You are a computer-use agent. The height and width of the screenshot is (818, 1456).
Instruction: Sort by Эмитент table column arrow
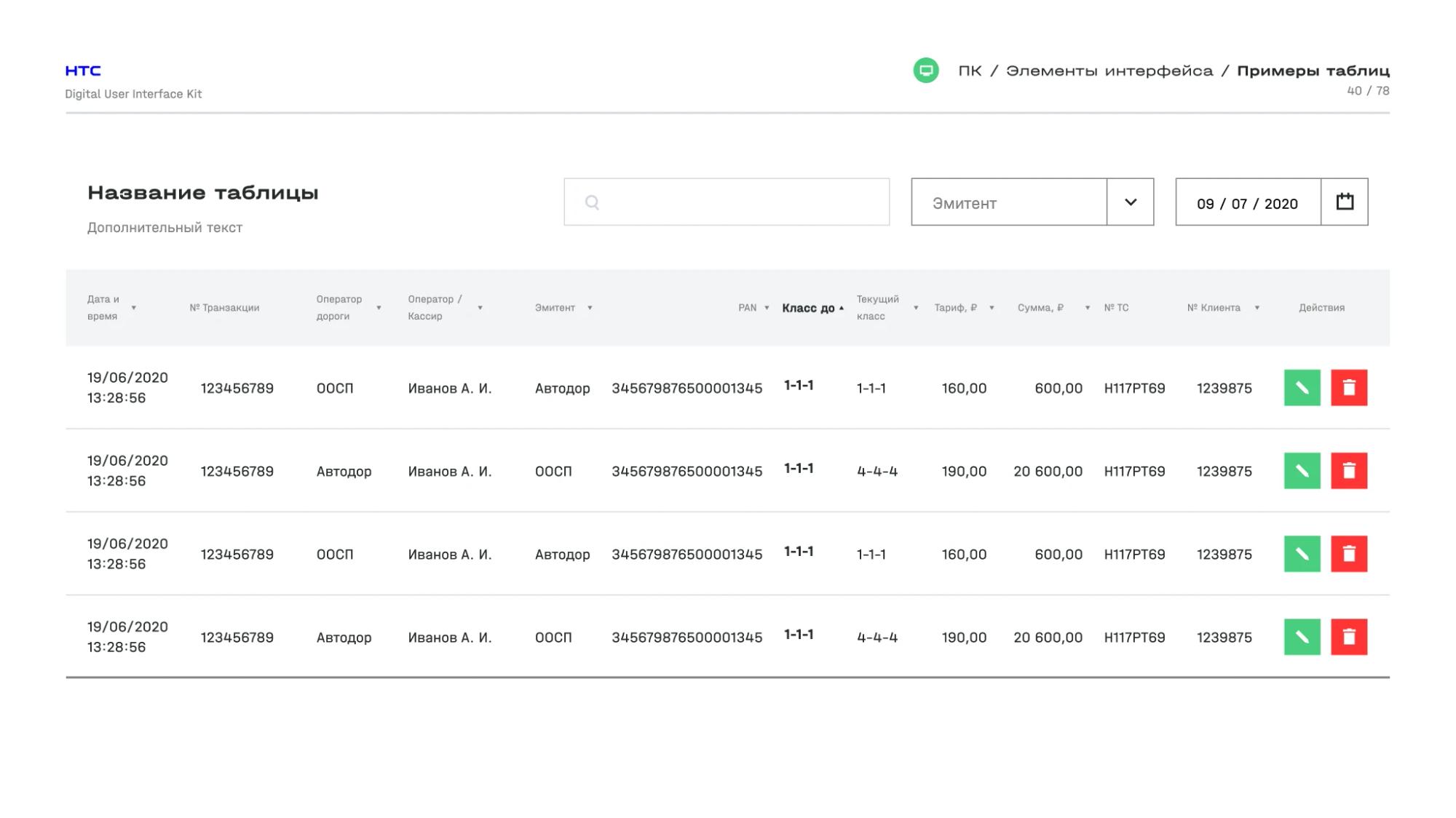(x=590, y=308)
